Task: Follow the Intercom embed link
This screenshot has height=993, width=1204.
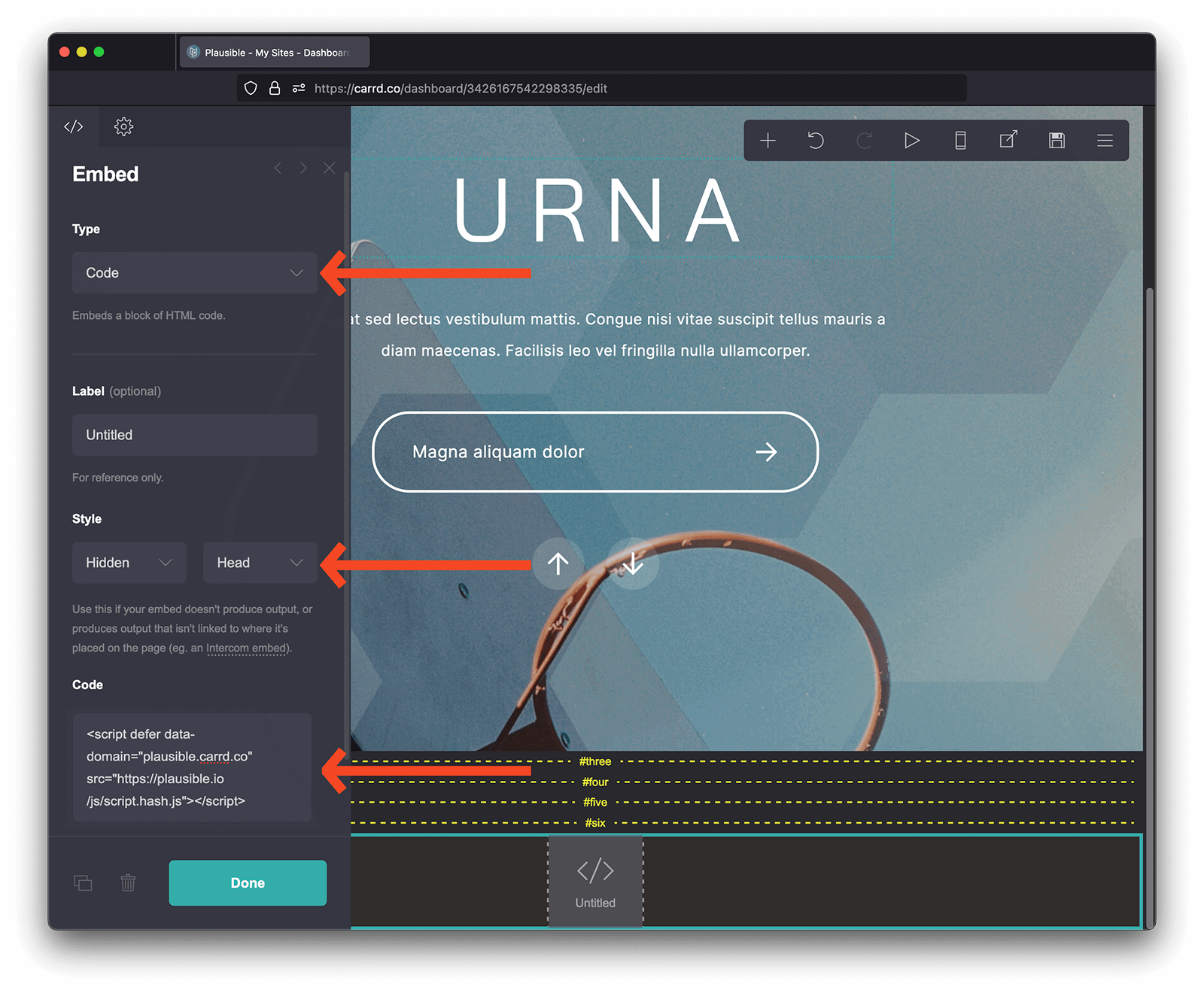Action: [x=247, y=648]
